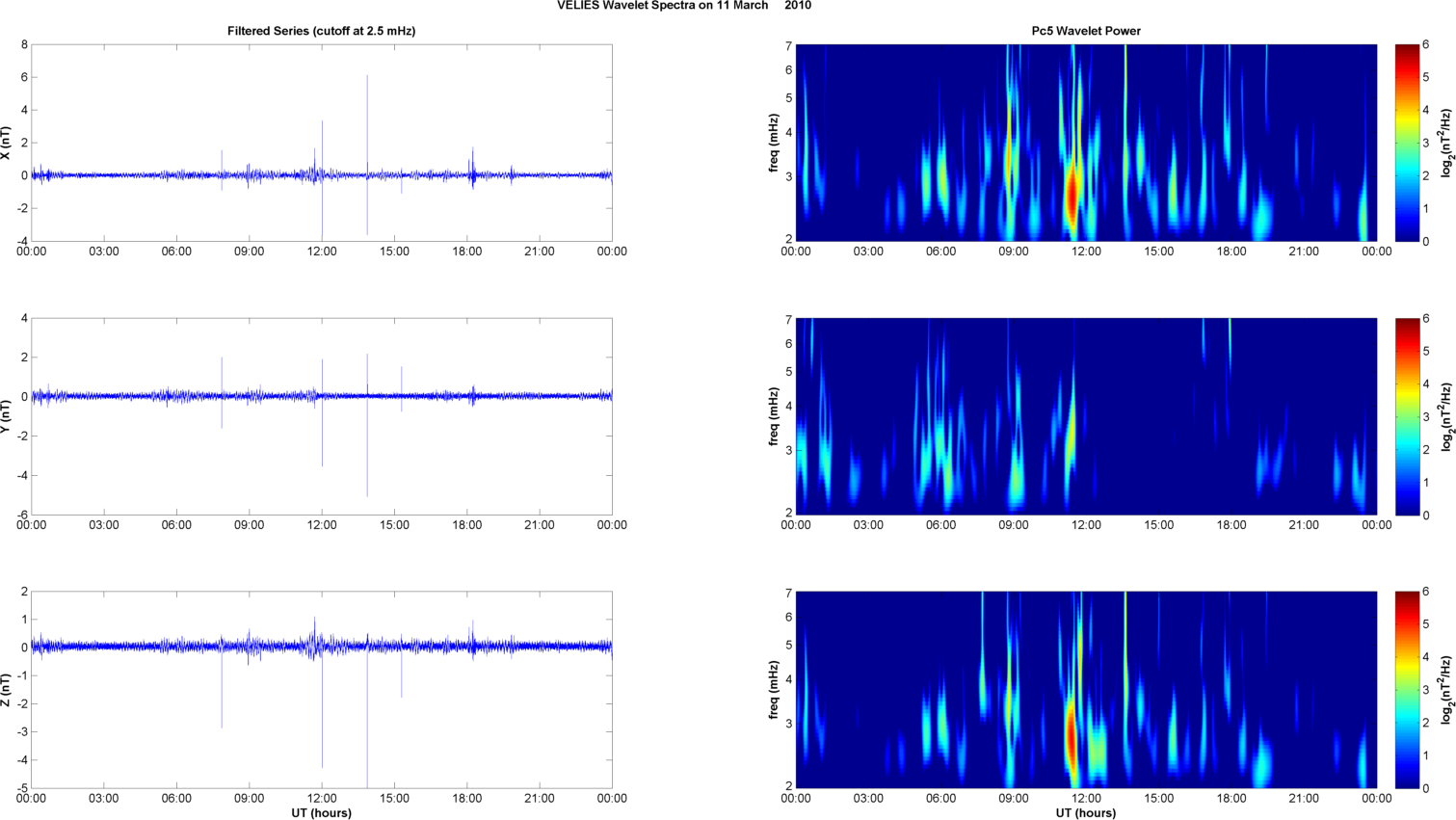Click the Z component filtered time series plot

(321, 690)
